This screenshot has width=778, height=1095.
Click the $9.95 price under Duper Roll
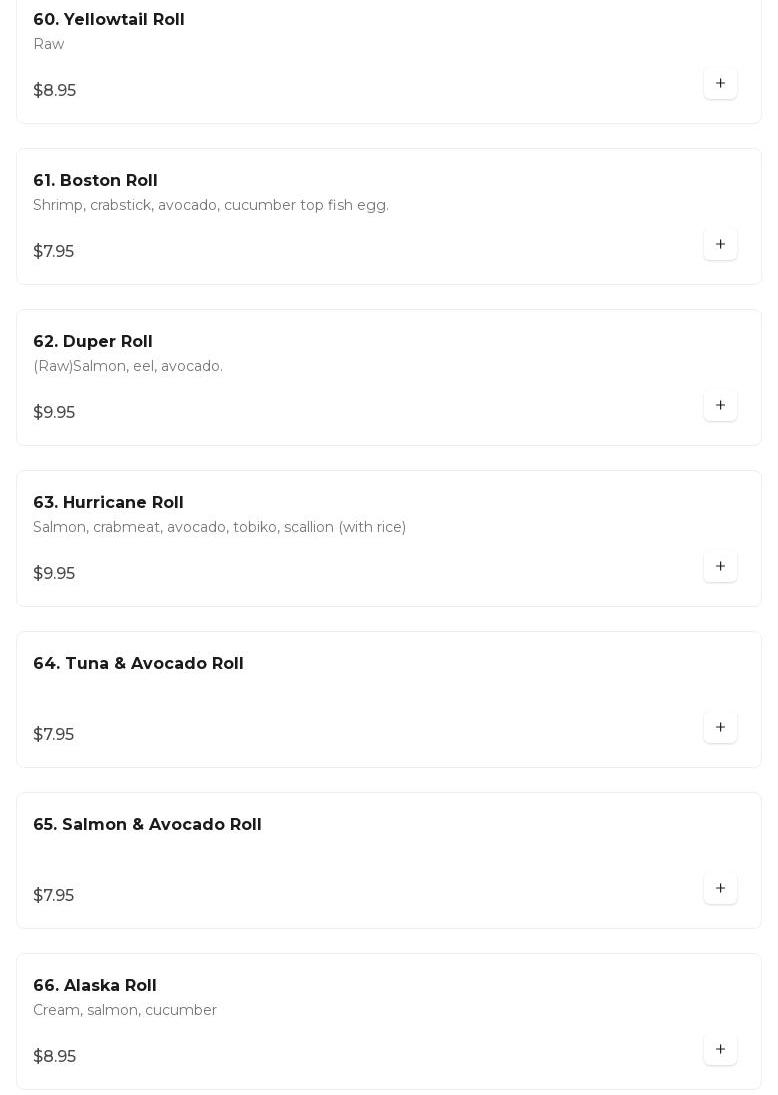(x=54, y=413)
